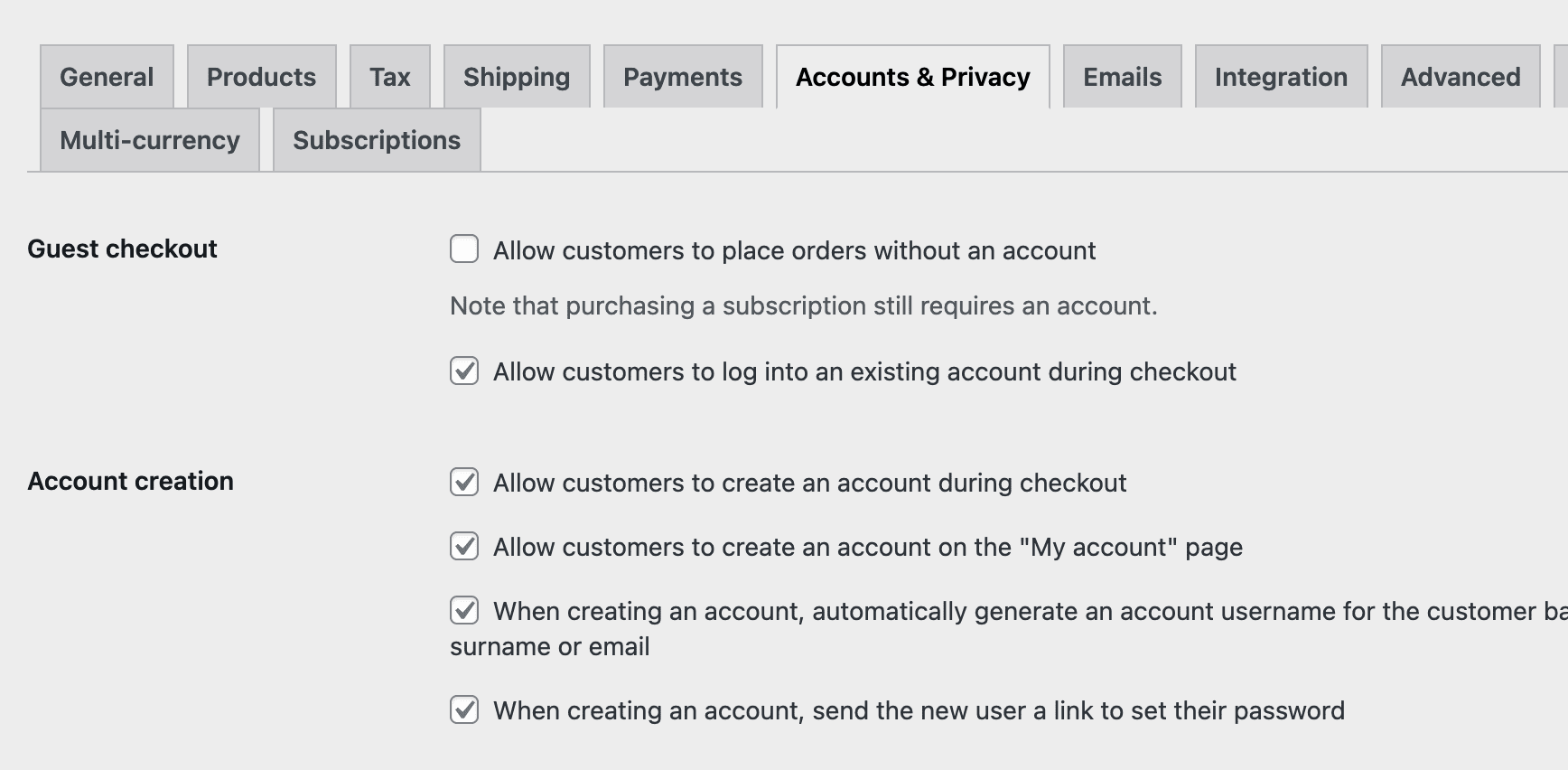This screenshot has width=1568, height=770.
Task: Click label for creating account during checkout
Action: pos(809,483)
